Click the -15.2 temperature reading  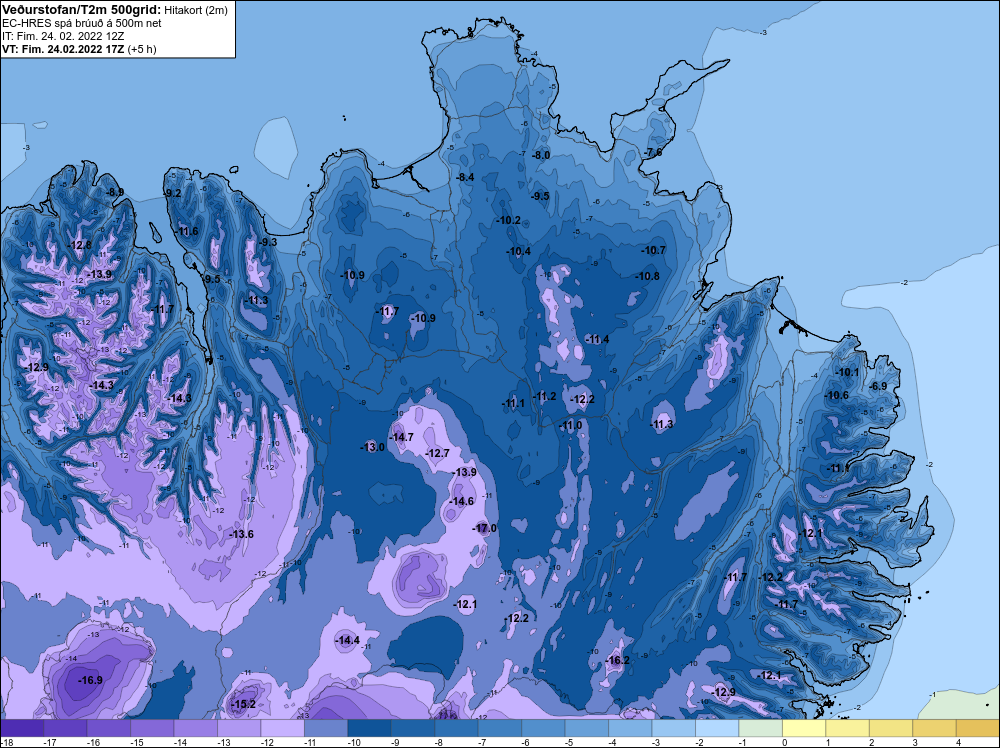[x=243, y=704]
